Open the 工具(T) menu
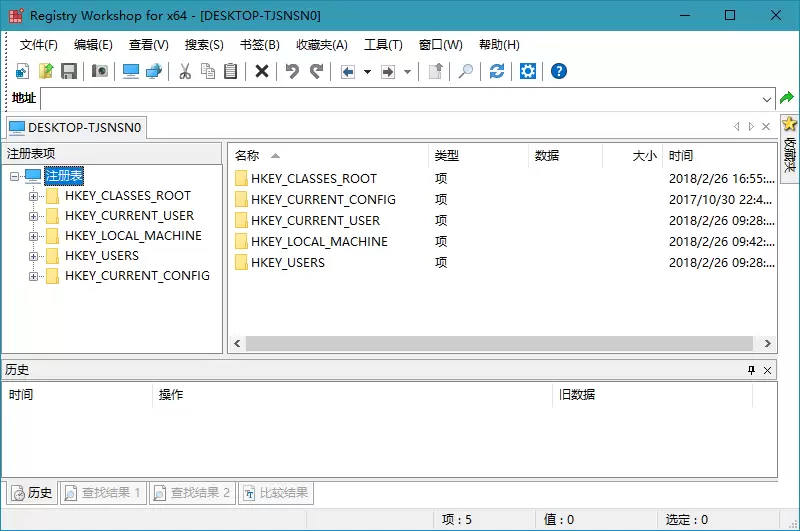The image size is (800, 531). tap(383, 45)
